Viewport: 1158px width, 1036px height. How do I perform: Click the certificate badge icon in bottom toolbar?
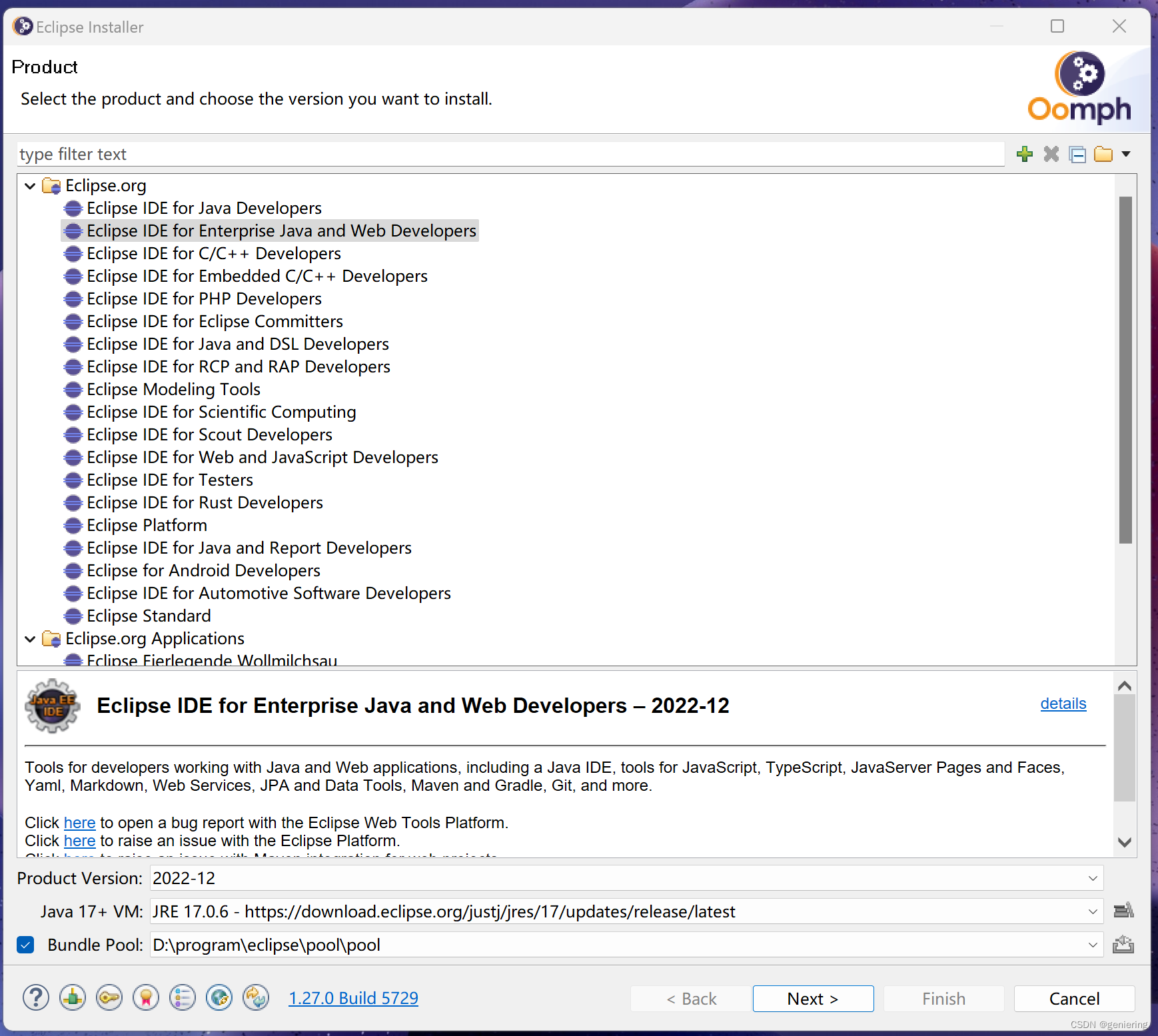click(x=146, y=997)
